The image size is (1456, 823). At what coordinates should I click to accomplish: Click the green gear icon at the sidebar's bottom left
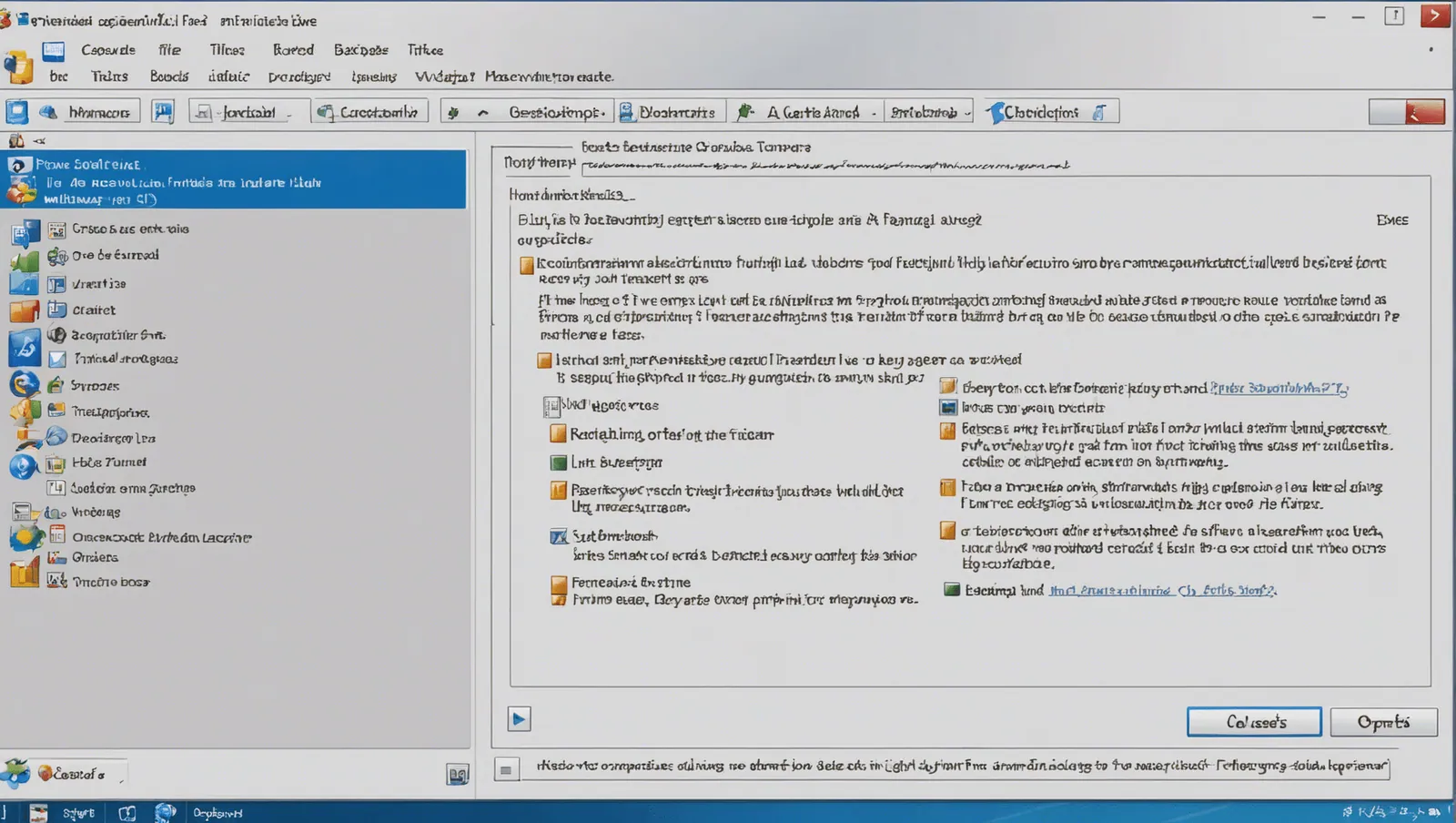click(x=15, y=774)
